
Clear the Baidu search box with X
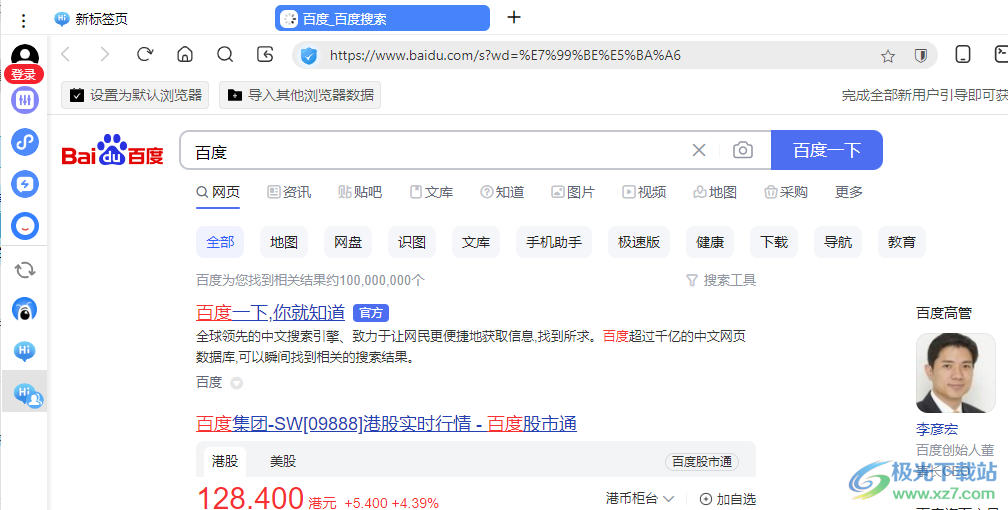[x=699, y=150]
